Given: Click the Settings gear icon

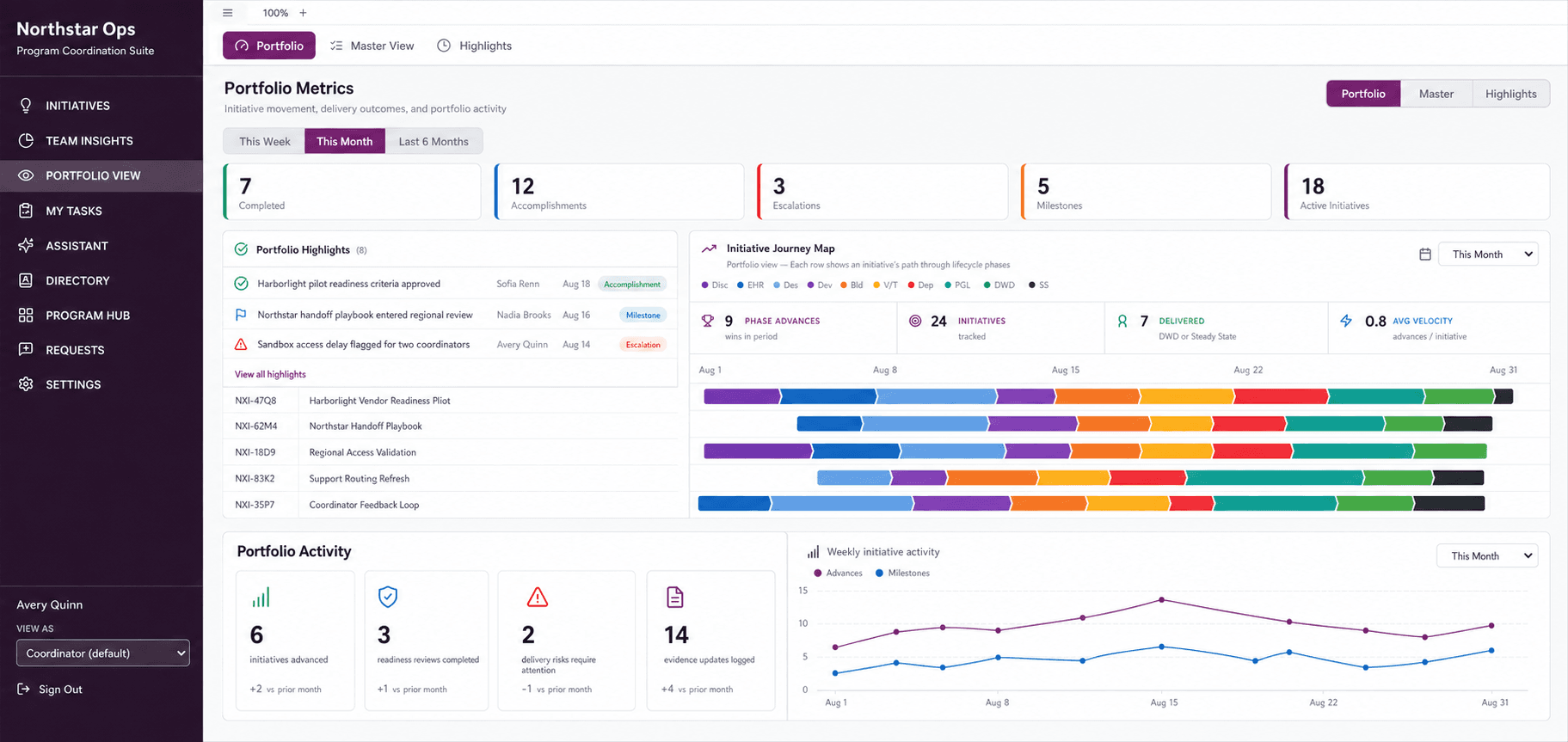Looking at the screenshot, I should click(x=26, y=384).
